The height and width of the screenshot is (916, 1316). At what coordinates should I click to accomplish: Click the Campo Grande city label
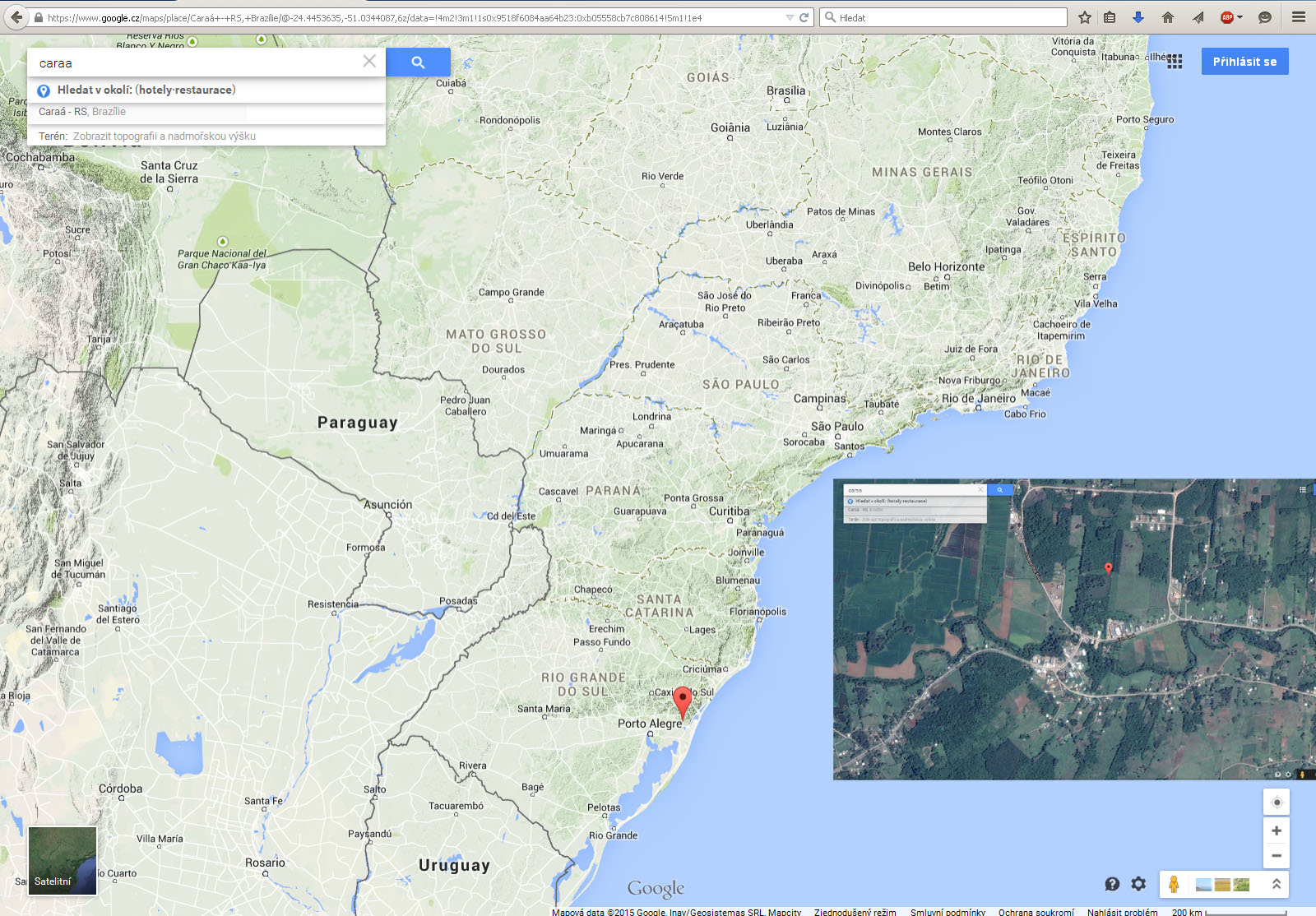512,293
